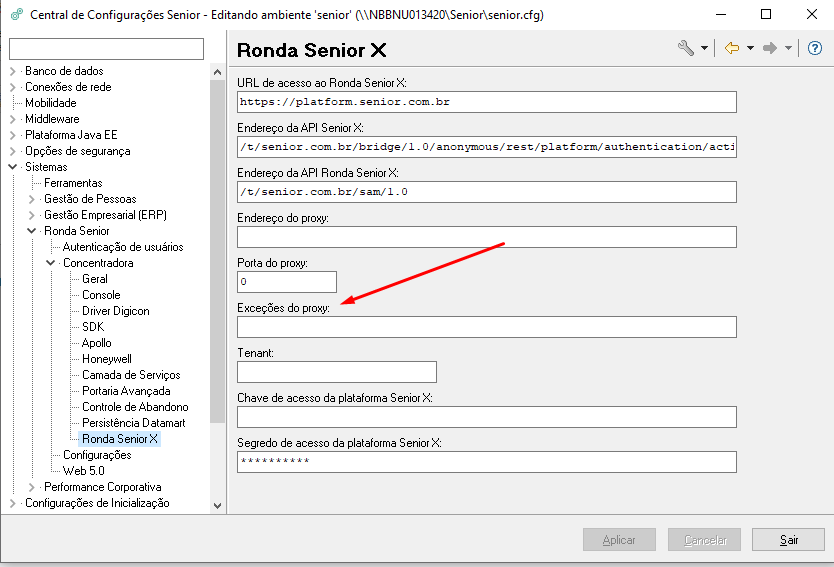
Task: Collapse the Concentradora tree node
Action: (51, 263)
